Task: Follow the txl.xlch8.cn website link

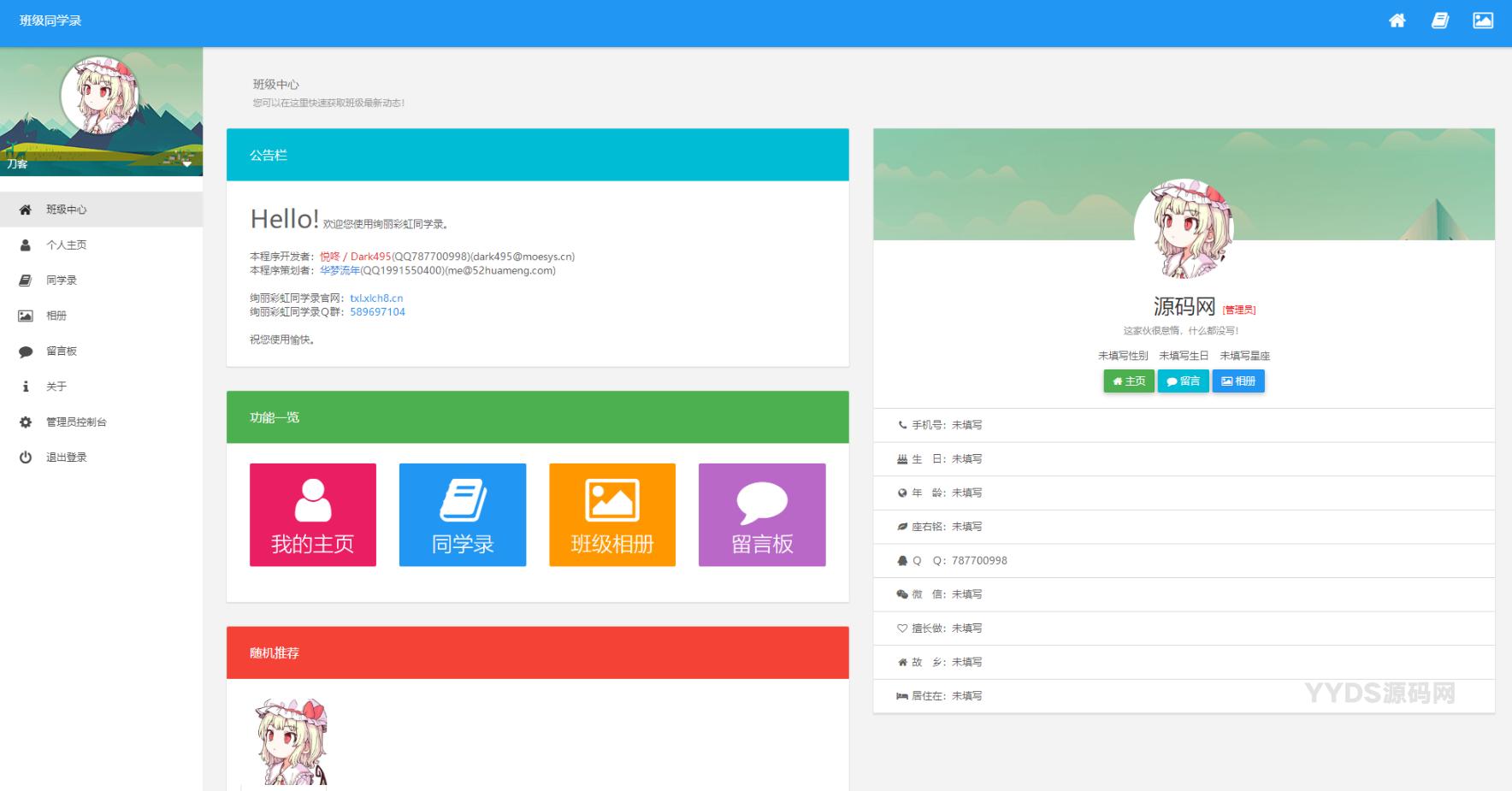Action: click(x=376, y=298)
